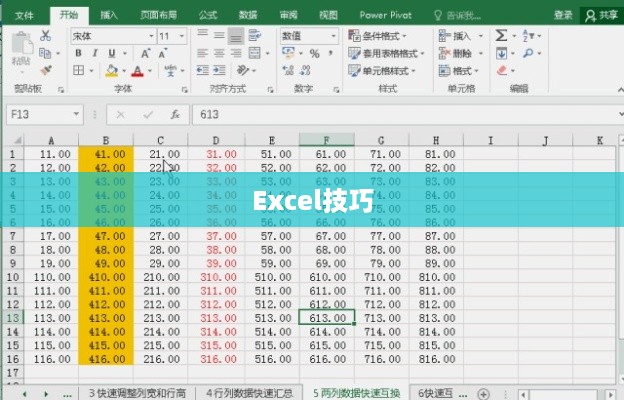Decrease indent icon
This screenshot has width=624, height=400.
203,70
